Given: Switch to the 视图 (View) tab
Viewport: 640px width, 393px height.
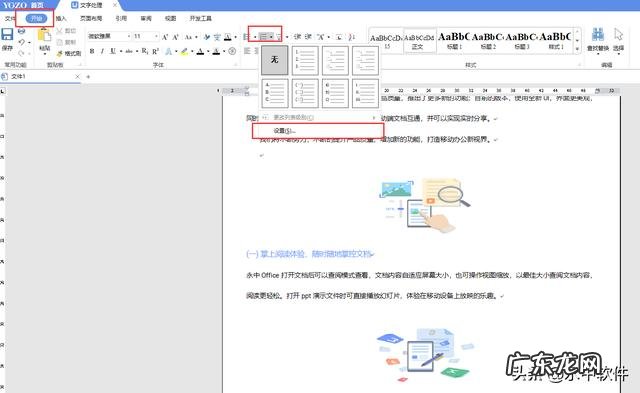Looking at the screenshot, I should tap(170, 18).
